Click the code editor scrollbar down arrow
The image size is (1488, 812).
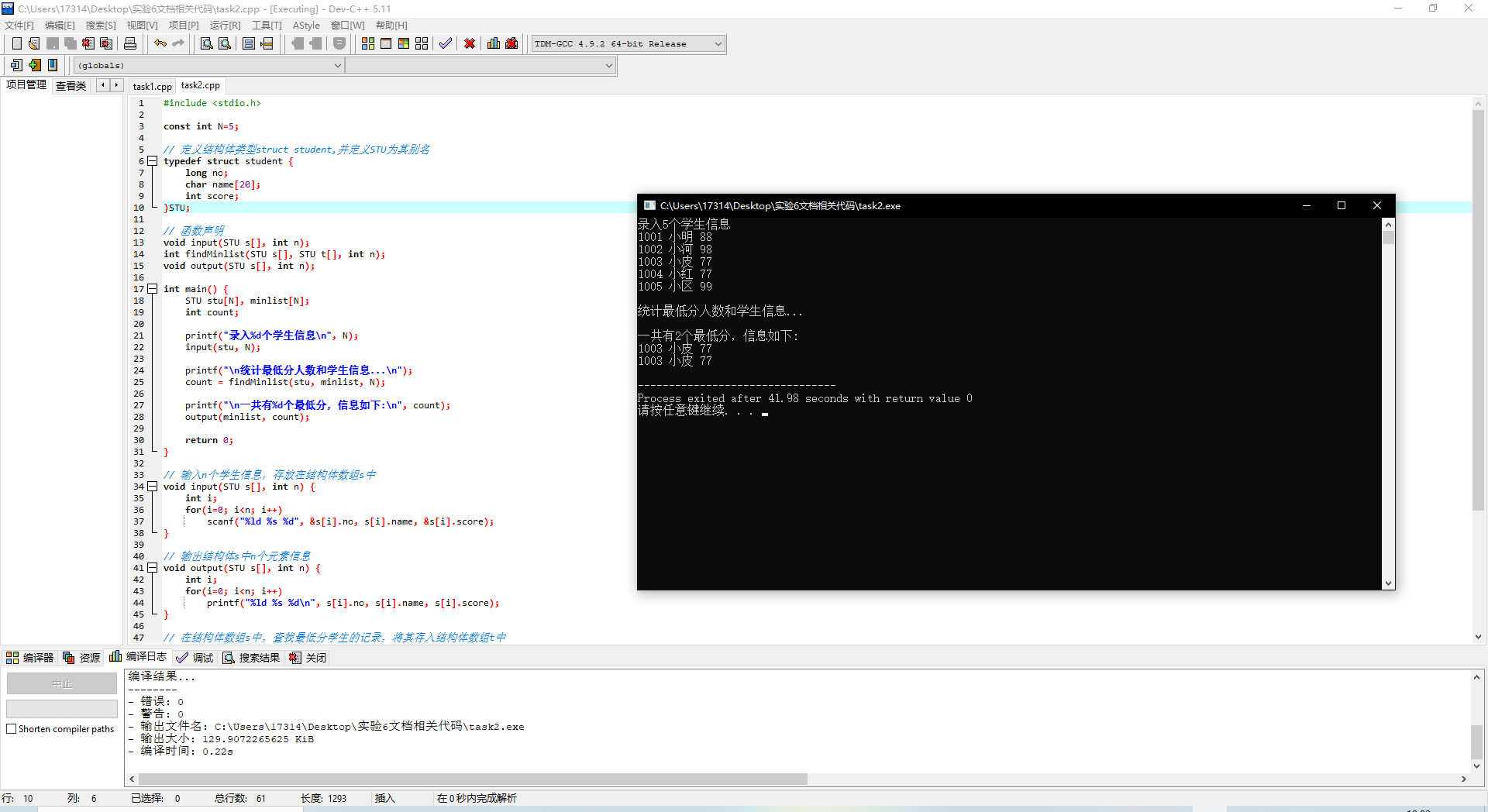click(x=1478, y=637)
